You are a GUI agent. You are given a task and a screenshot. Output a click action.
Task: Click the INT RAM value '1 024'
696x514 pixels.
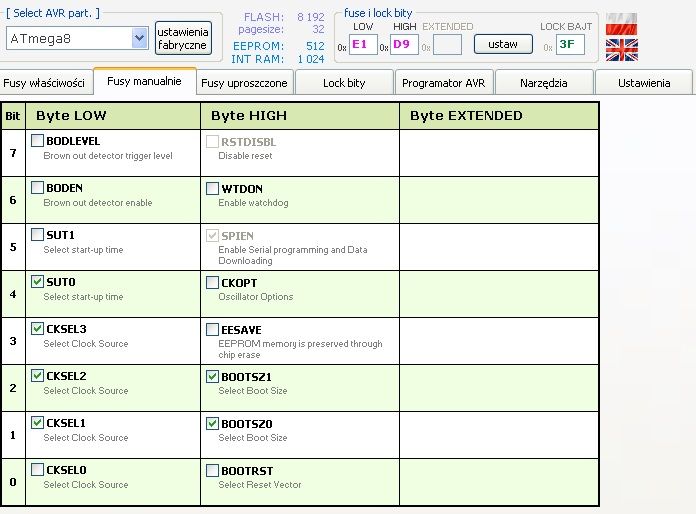(311, 59)
